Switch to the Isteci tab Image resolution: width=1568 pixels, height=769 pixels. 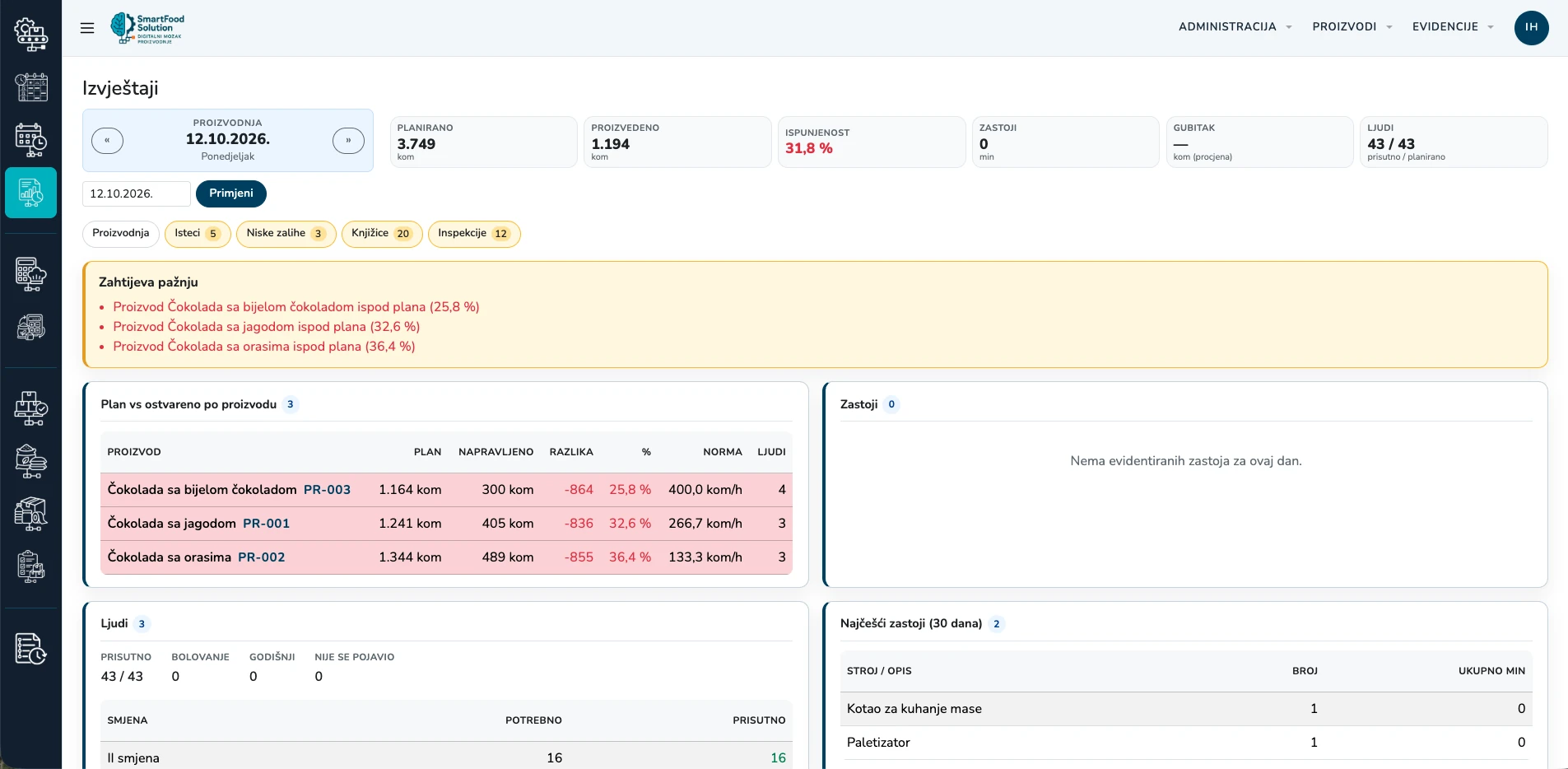click(x=198, y=234)
